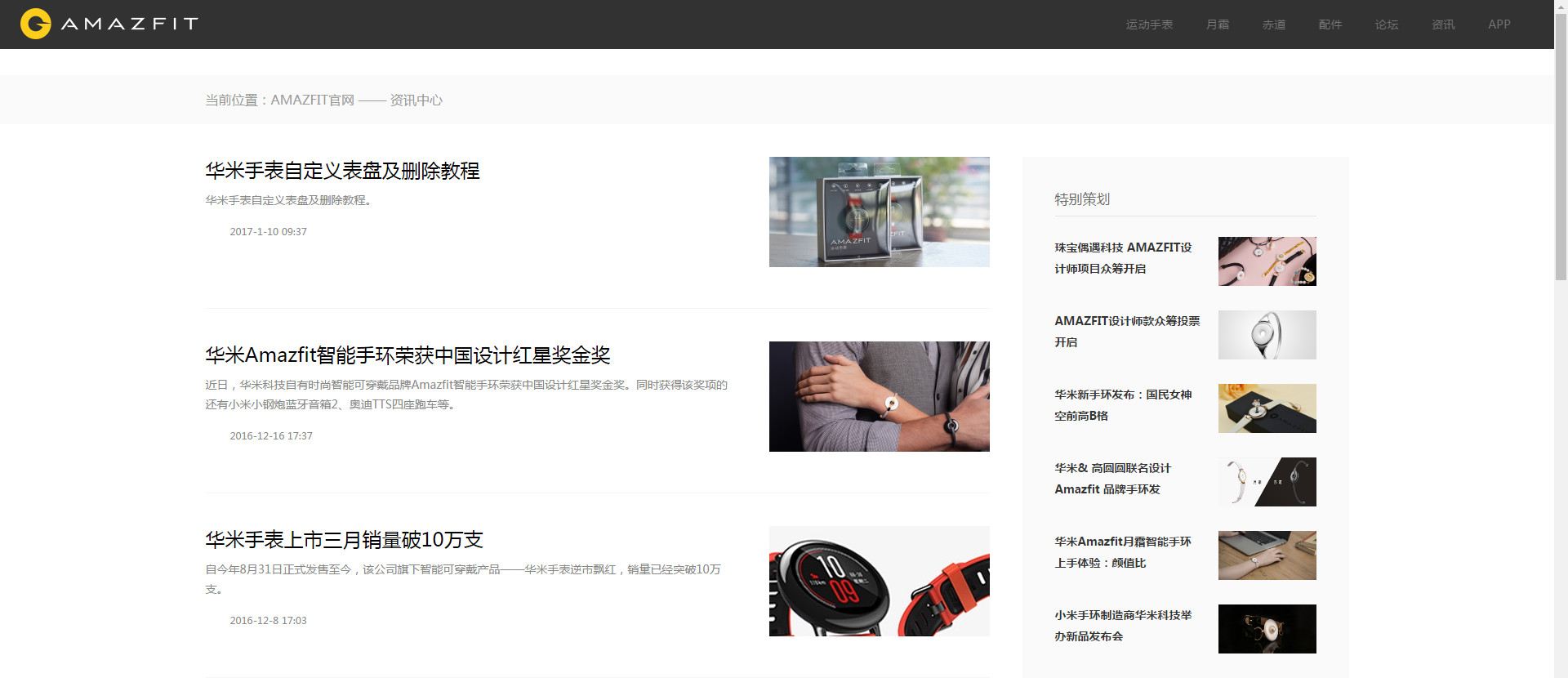1568x678 pixels.
Task: Click the date text 2017-1-10 09:37
Action: (268, 232)
